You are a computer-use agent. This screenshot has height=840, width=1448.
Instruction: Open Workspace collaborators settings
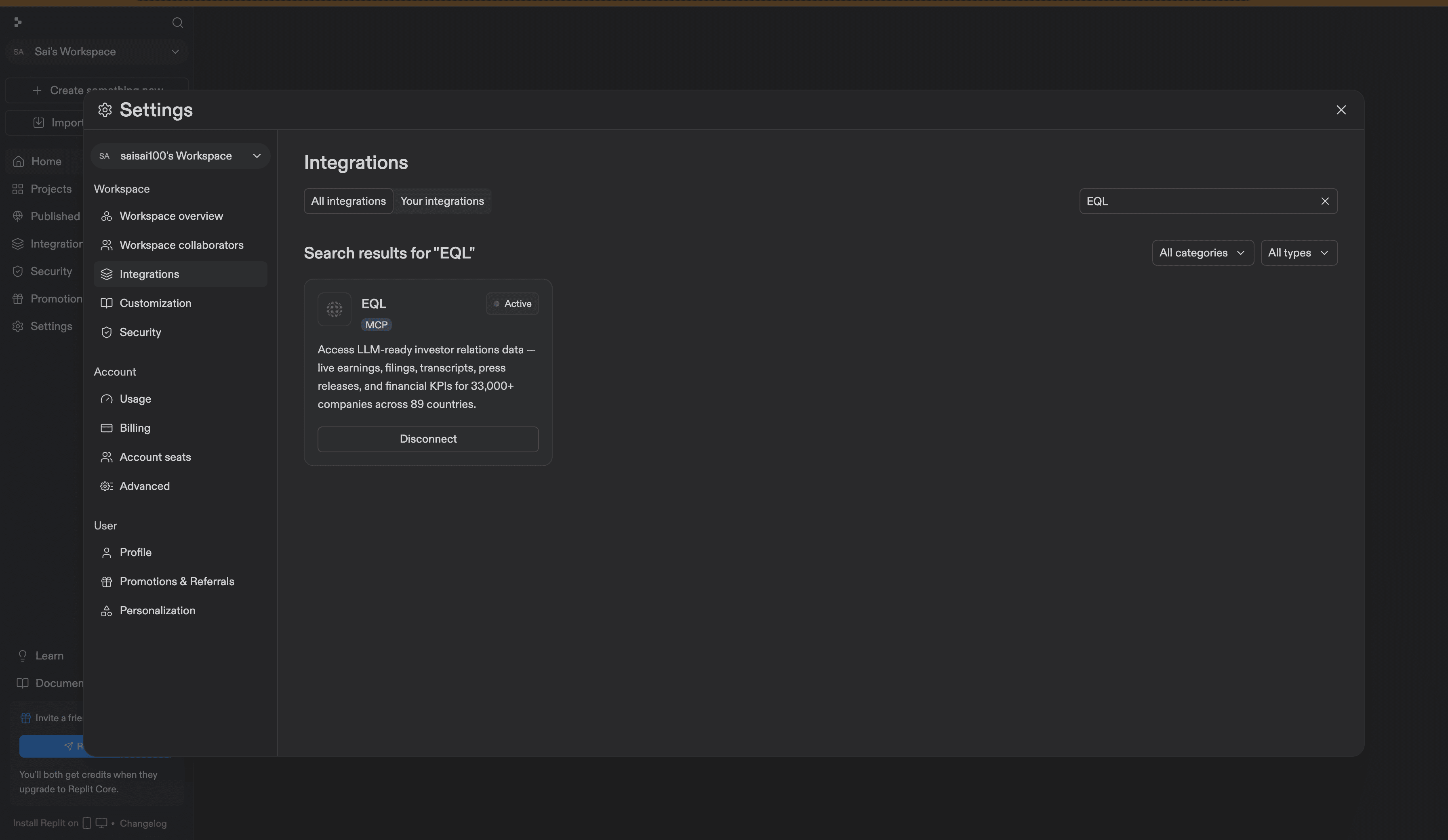[x=181, y=245]
